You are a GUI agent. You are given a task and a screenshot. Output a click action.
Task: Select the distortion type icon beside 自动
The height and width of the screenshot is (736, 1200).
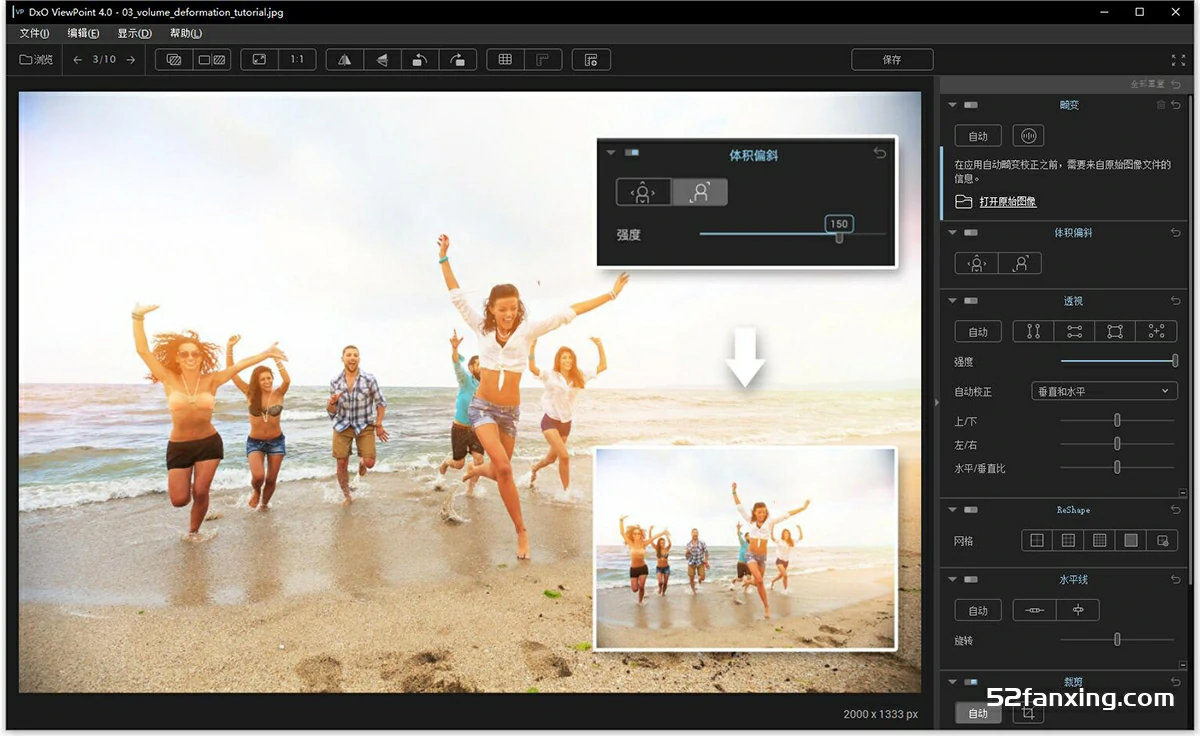pyautogui.click(x=1028, y=136)
